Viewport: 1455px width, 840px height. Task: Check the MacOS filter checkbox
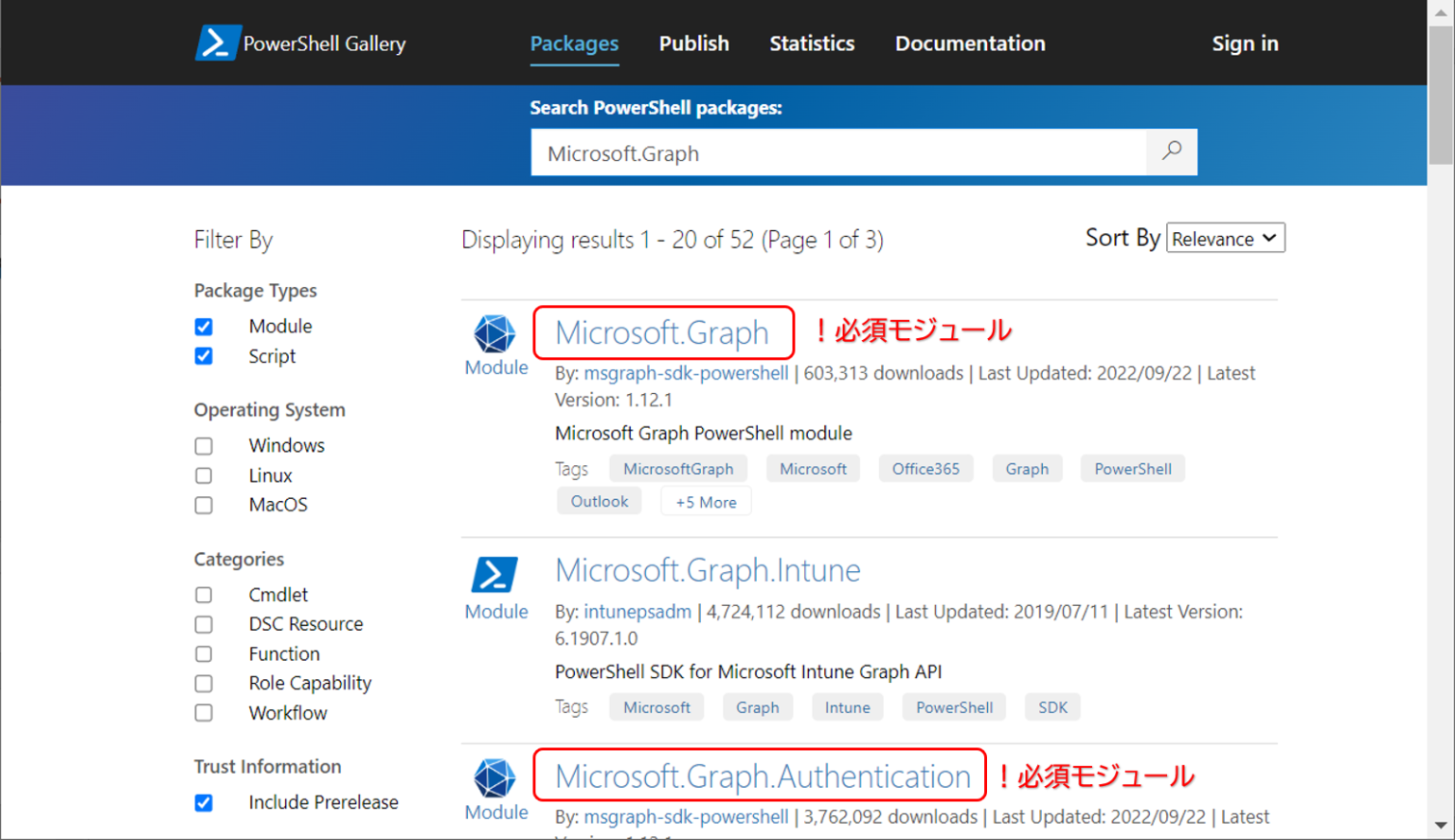(x=204, y=505)
